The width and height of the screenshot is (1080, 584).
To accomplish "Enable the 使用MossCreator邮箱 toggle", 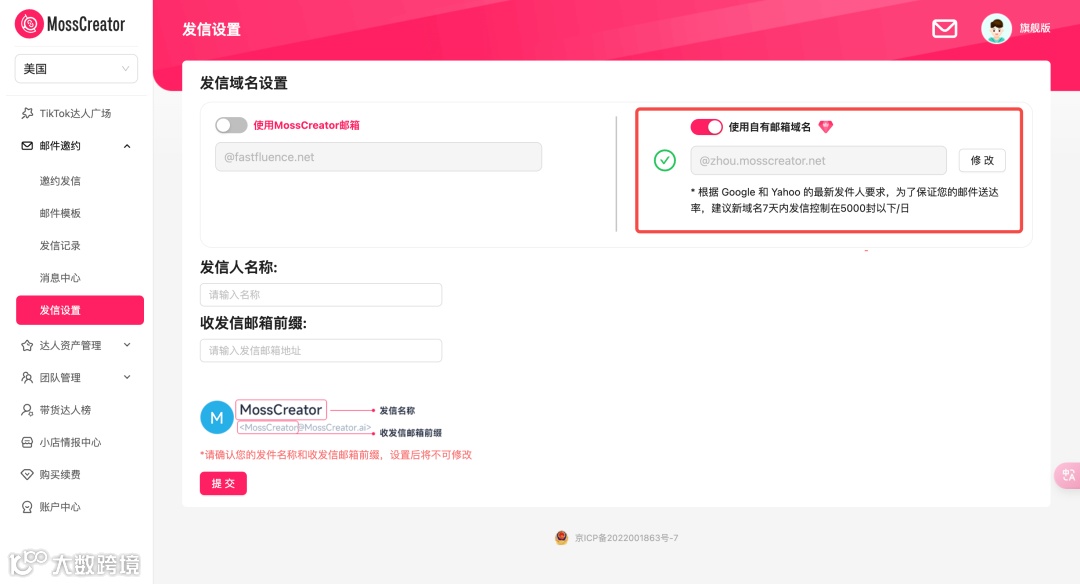I will (x=231, y=125).
